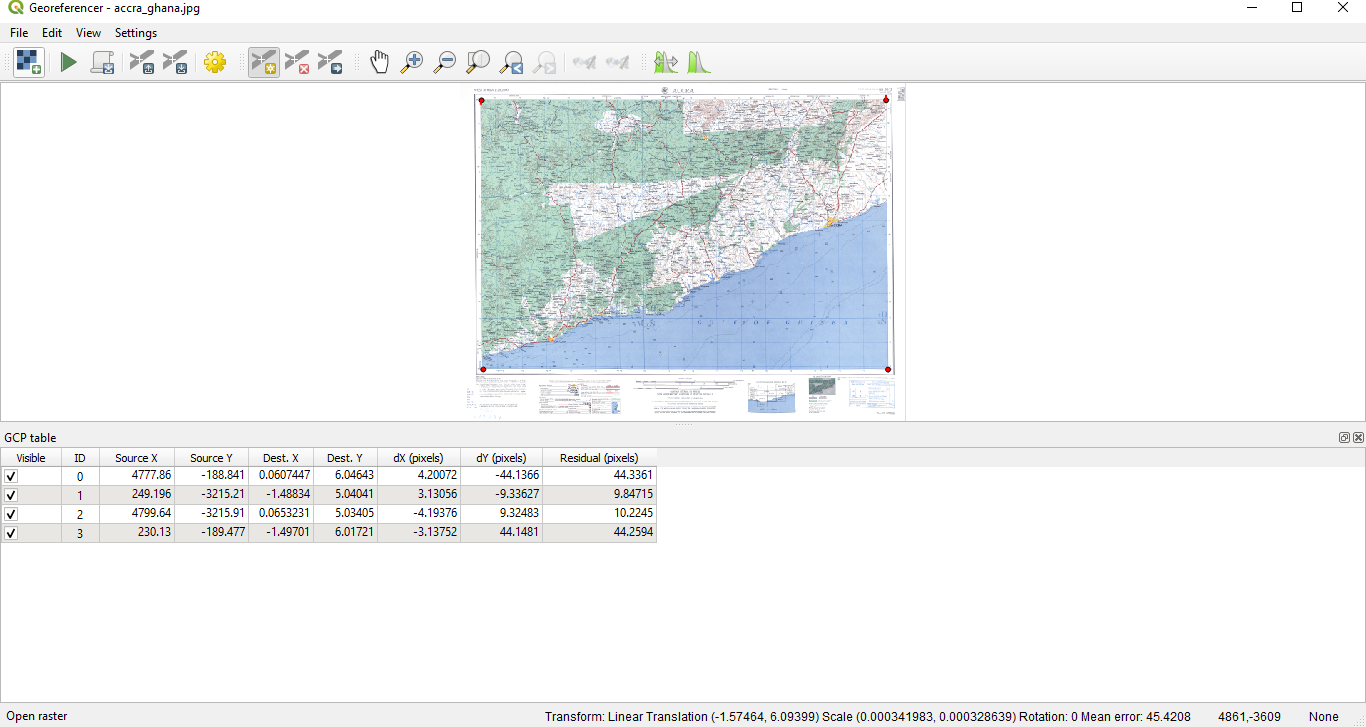The height and width of the screenshot is (727, 1366).
Task: Open the File menu
Action: point(19,33)
